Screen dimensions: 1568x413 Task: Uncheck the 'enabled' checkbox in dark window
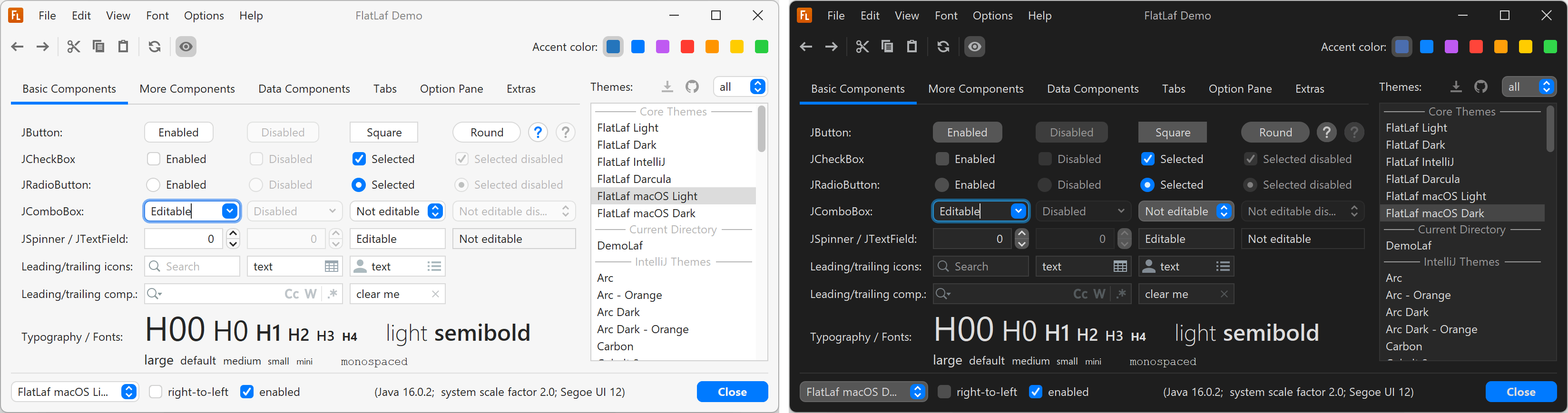pos(1035,392)
